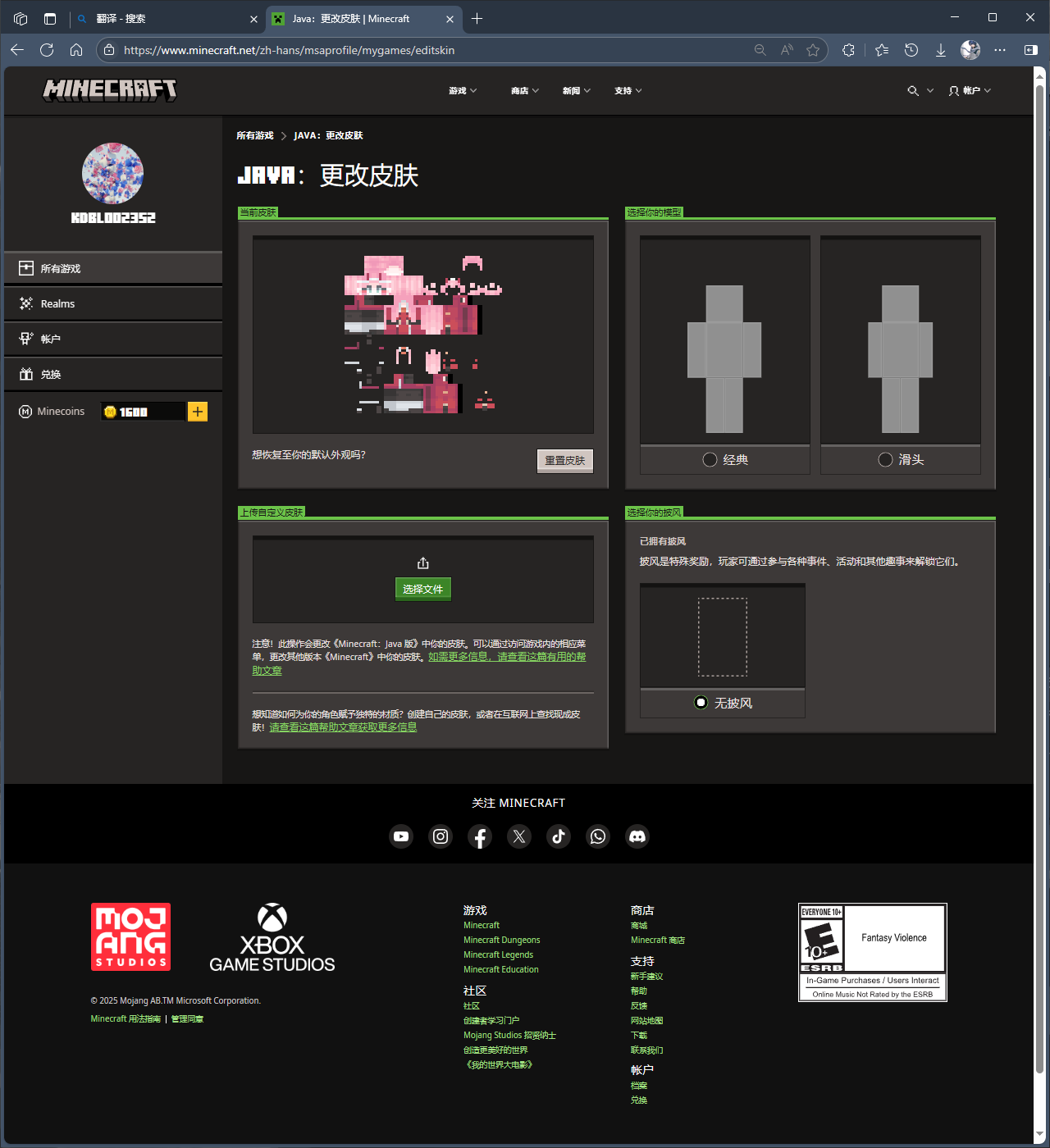The width and height of the screenshot is (1050, 1148).
Task: Add Minecoins with the yellow plus button
Action: [x=198, y=412]
